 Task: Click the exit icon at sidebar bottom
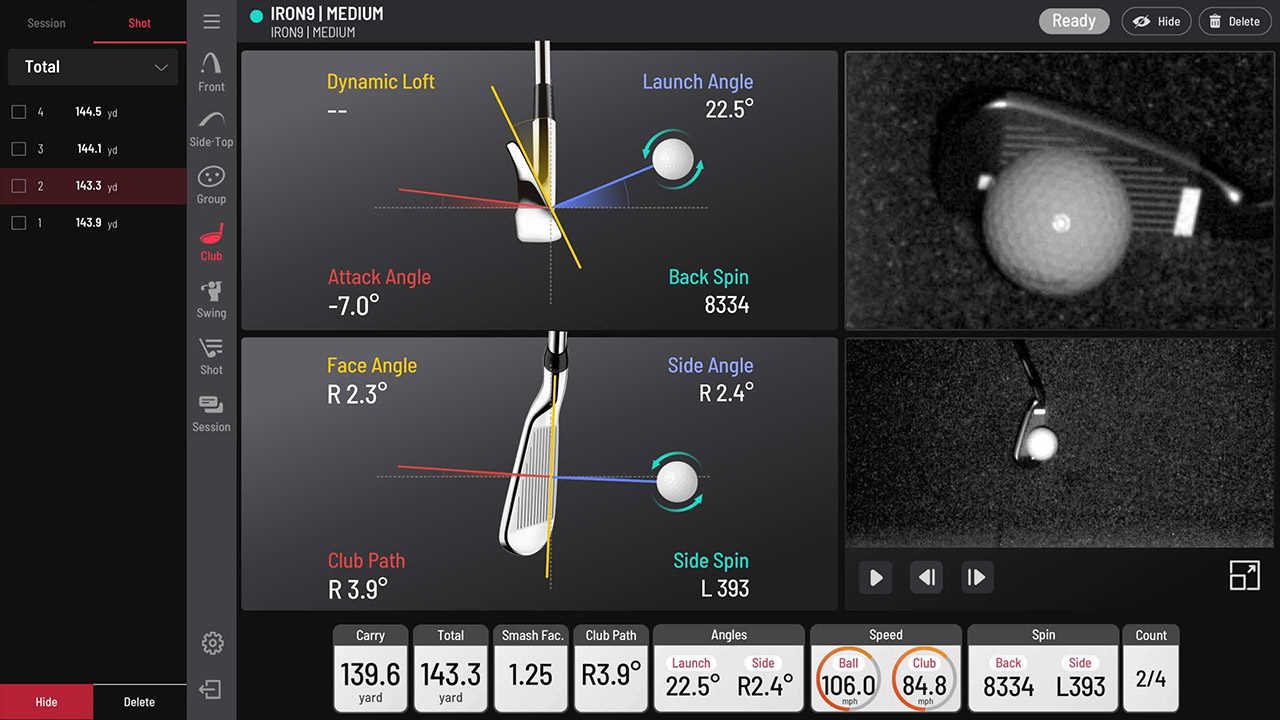pos(211,689)
